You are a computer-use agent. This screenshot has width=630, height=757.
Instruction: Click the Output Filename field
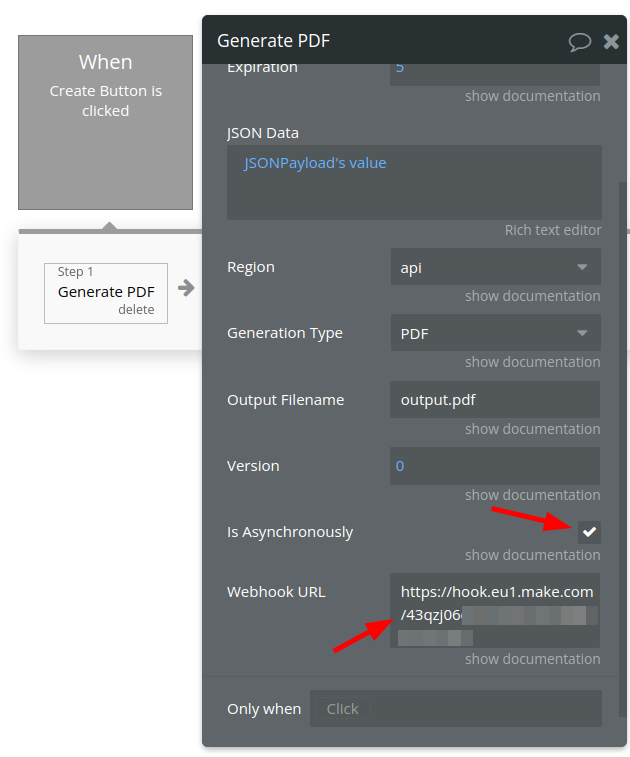coord(495,400)
